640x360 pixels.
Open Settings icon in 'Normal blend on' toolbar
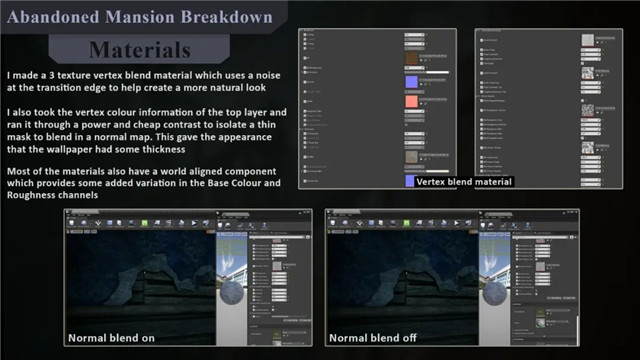(131, 223)
